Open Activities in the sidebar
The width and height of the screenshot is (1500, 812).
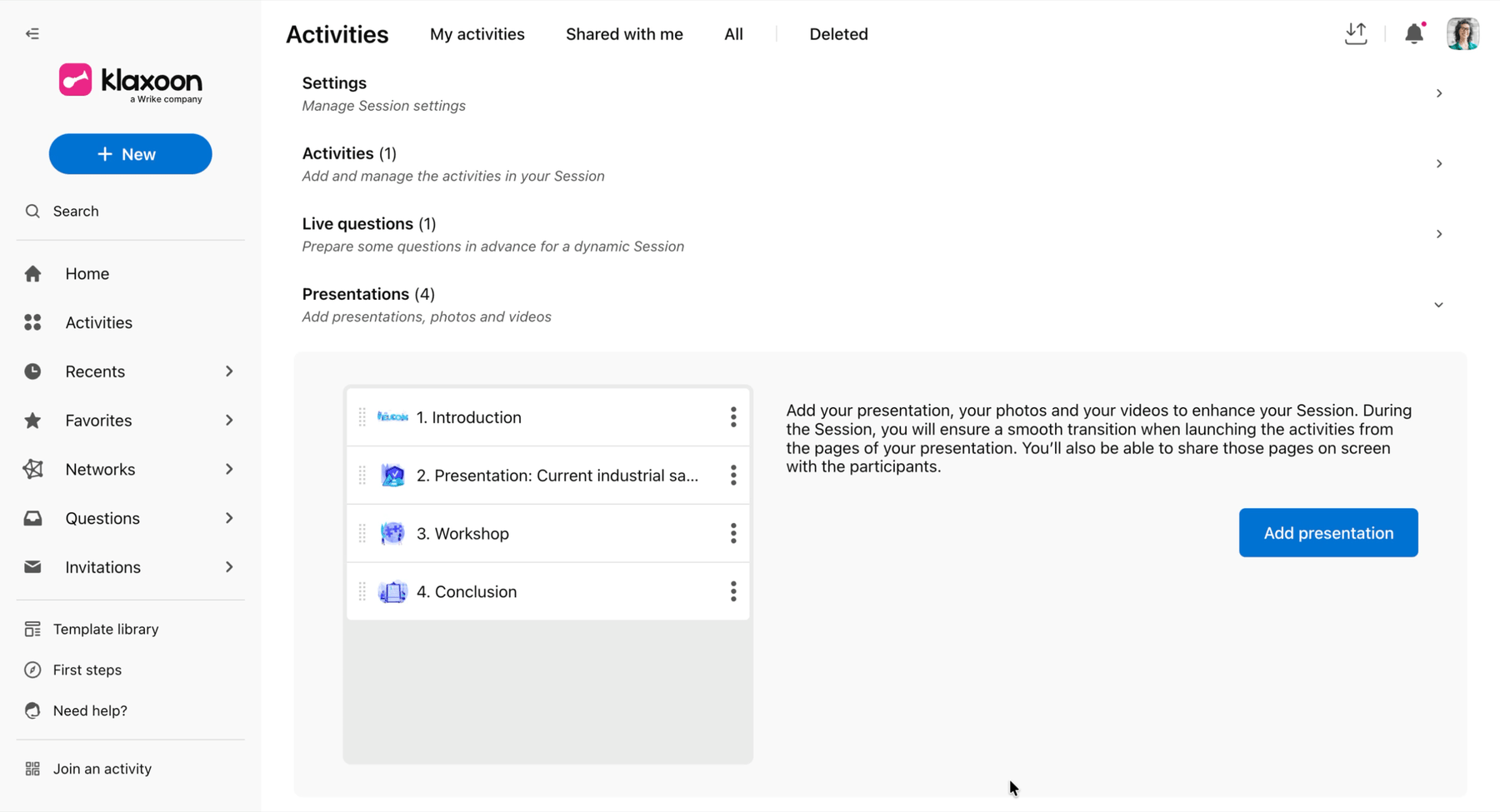click(x=99, y=322)
